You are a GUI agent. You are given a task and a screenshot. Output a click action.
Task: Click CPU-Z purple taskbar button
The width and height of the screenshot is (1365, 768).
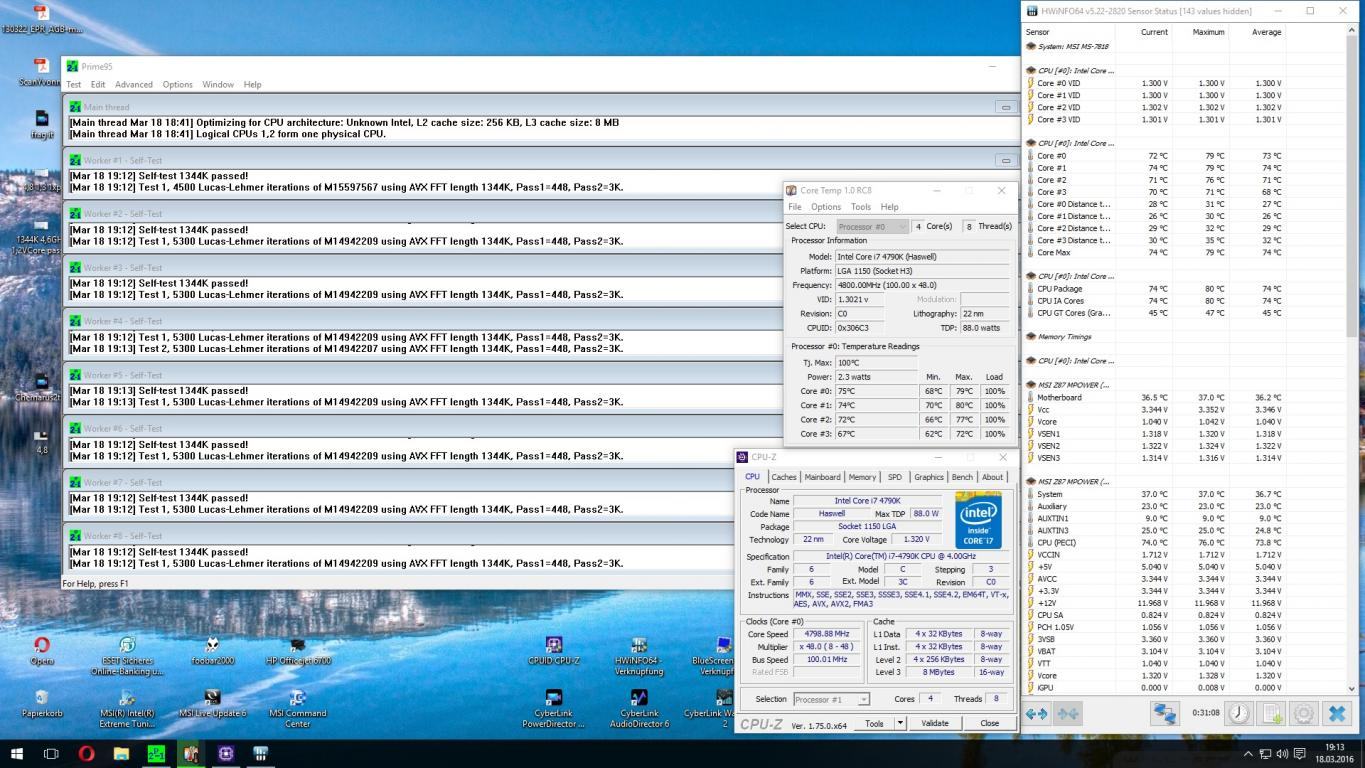tap(225, 753)
